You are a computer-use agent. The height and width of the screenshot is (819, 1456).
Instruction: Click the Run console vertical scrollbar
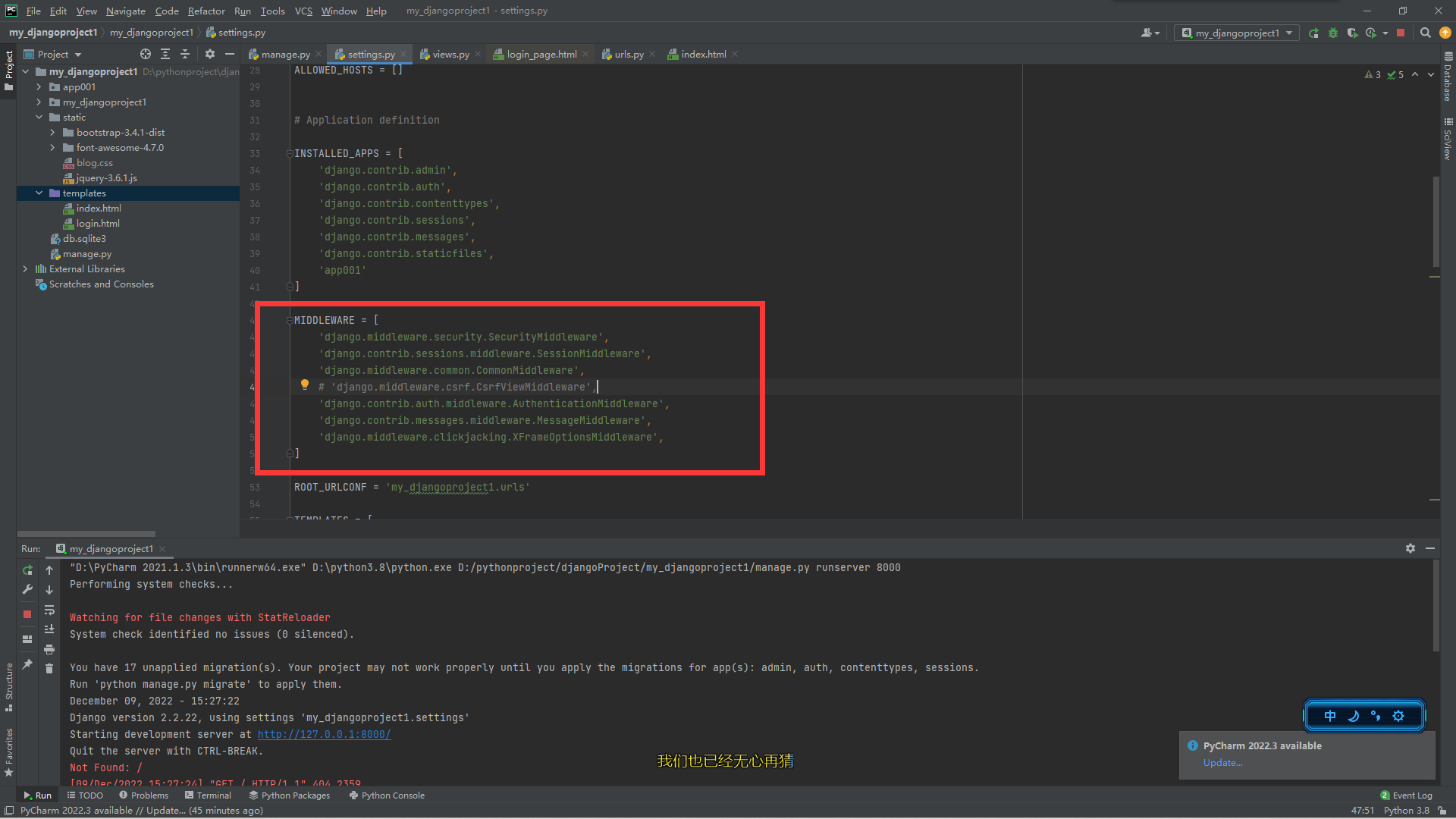(x=1436, y=605)
